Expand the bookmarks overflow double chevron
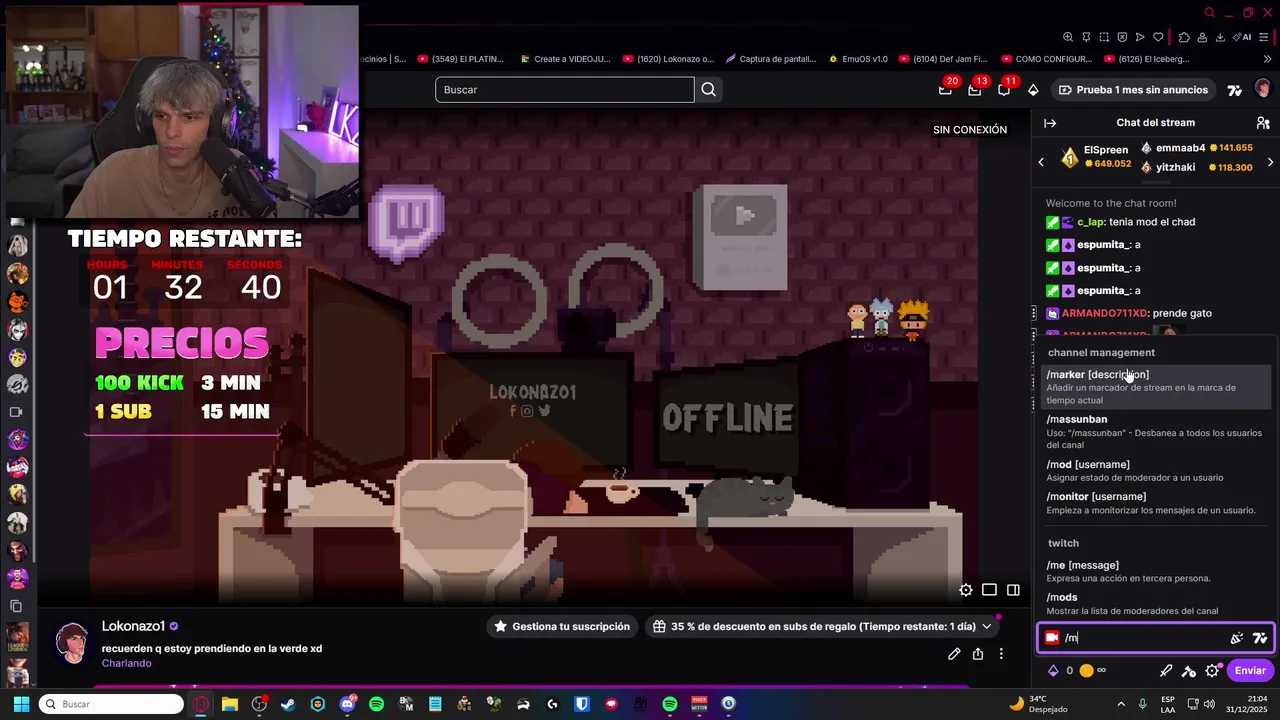This screenshot has width=1280, height=720. (x=1266, y=59)
